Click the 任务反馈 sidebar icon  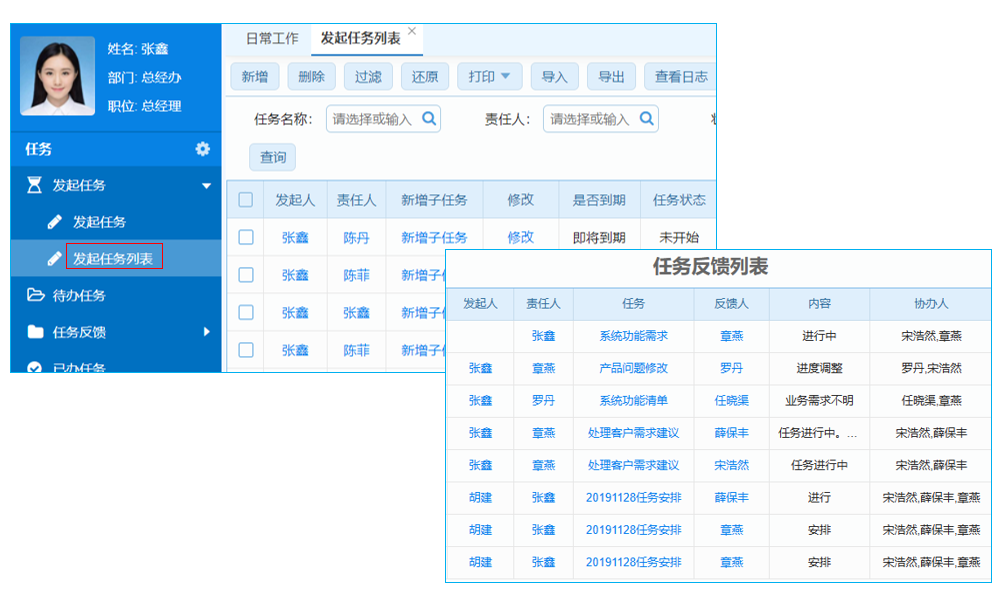[37, 330]
